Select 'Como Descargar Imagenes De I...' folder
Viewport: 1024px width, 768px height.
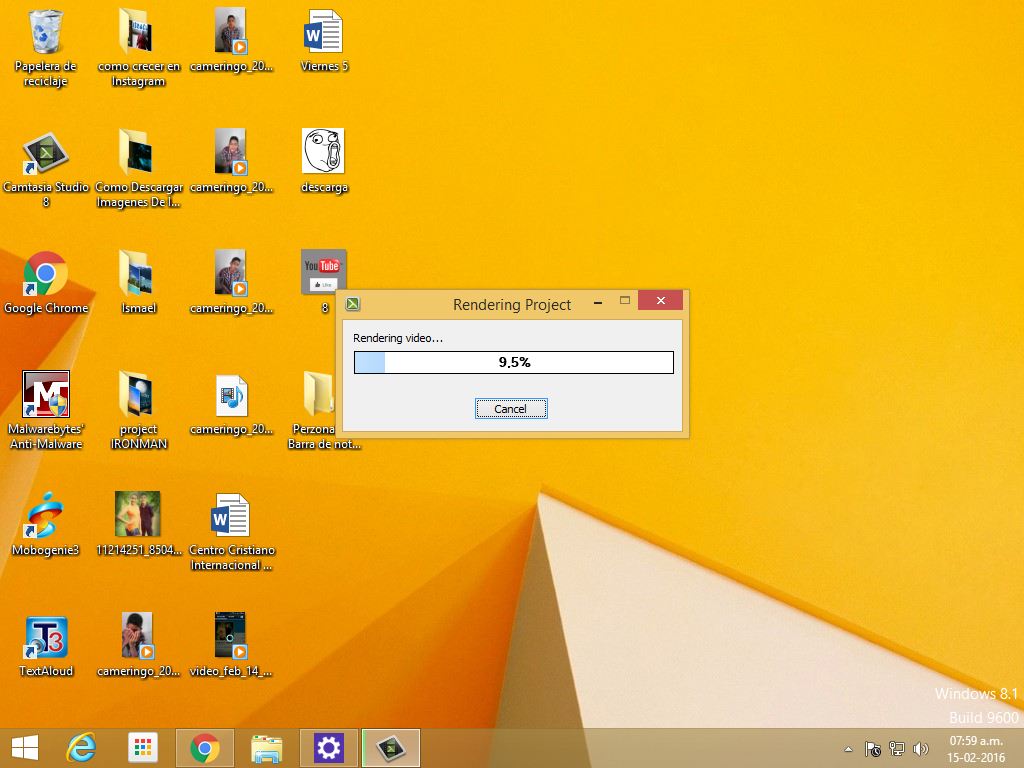point(138,169)
